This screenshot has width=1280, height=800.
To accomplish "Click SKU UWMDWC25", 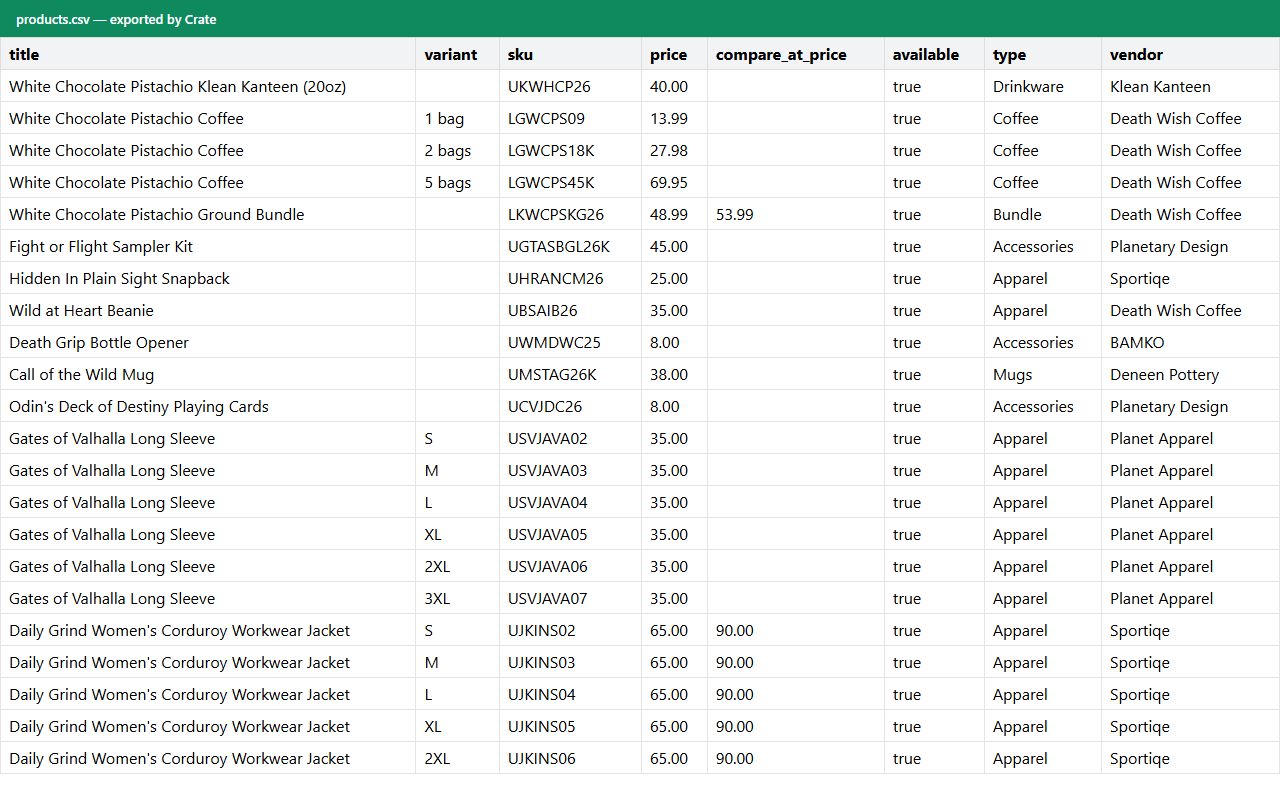I will pyautogui.click(x=570, y=342).
